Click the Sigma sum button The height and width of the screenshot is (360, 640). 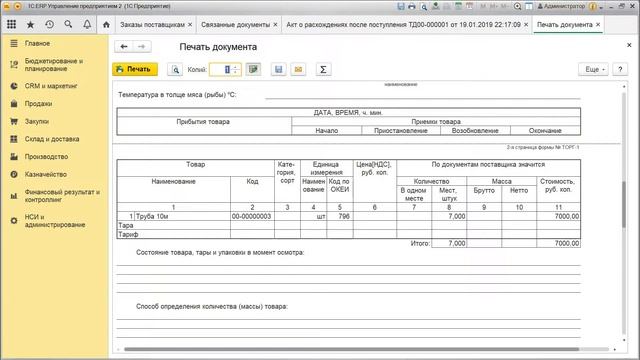coord(323,69)
